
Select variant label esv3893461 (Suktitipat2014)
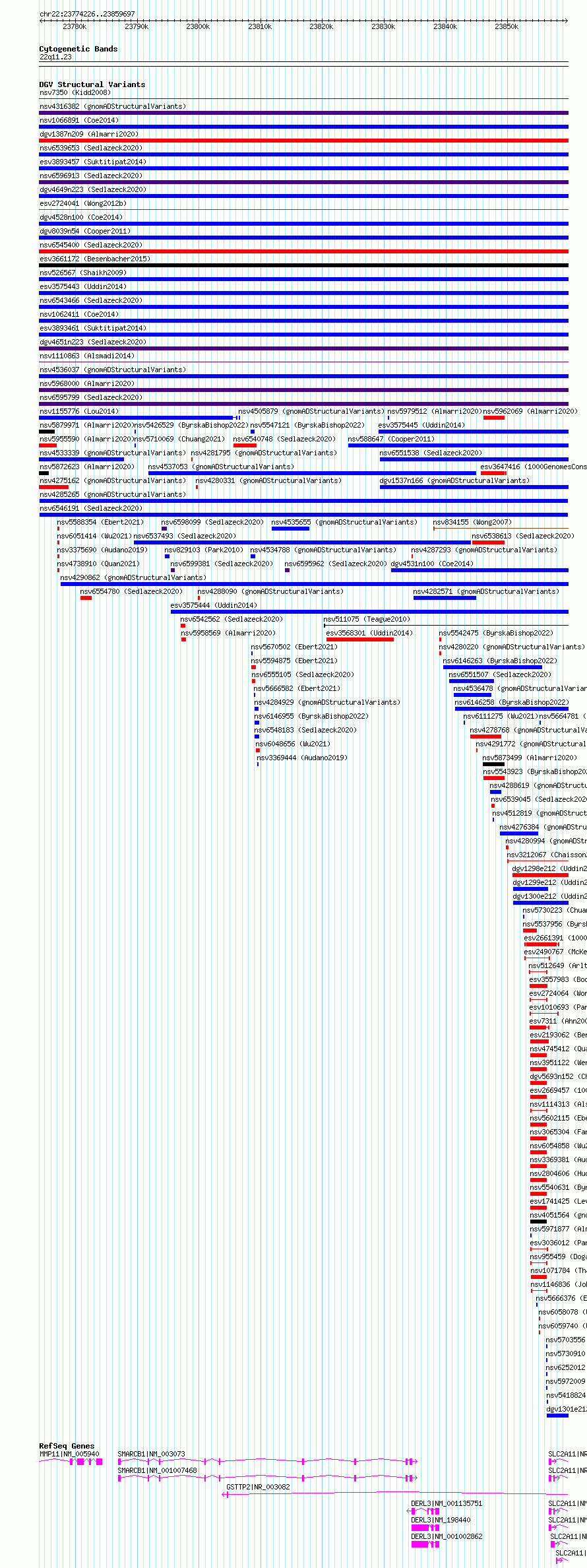[x=93, y=328]
